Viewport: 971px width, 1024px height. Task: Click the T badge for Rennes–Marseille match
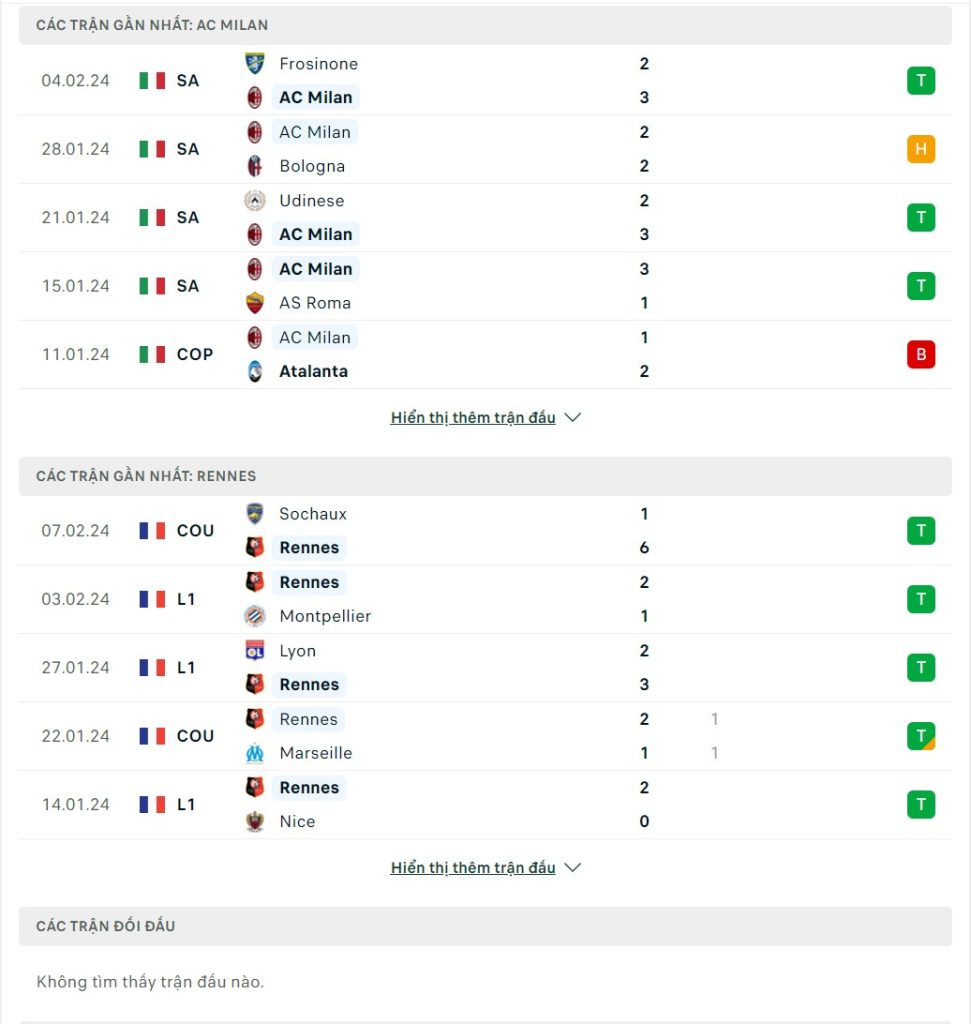point(921,736)
